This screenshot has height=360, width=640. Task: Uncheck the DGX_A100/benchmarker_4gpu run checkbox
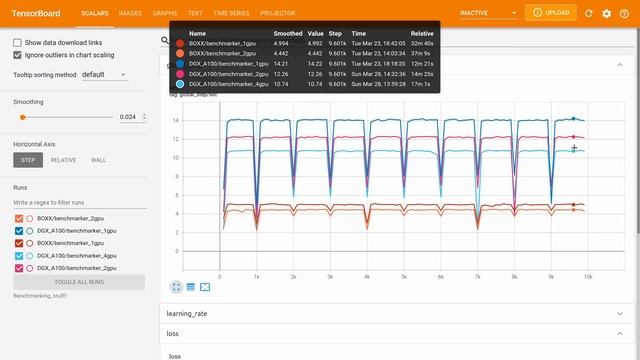(x=19, y=256)
